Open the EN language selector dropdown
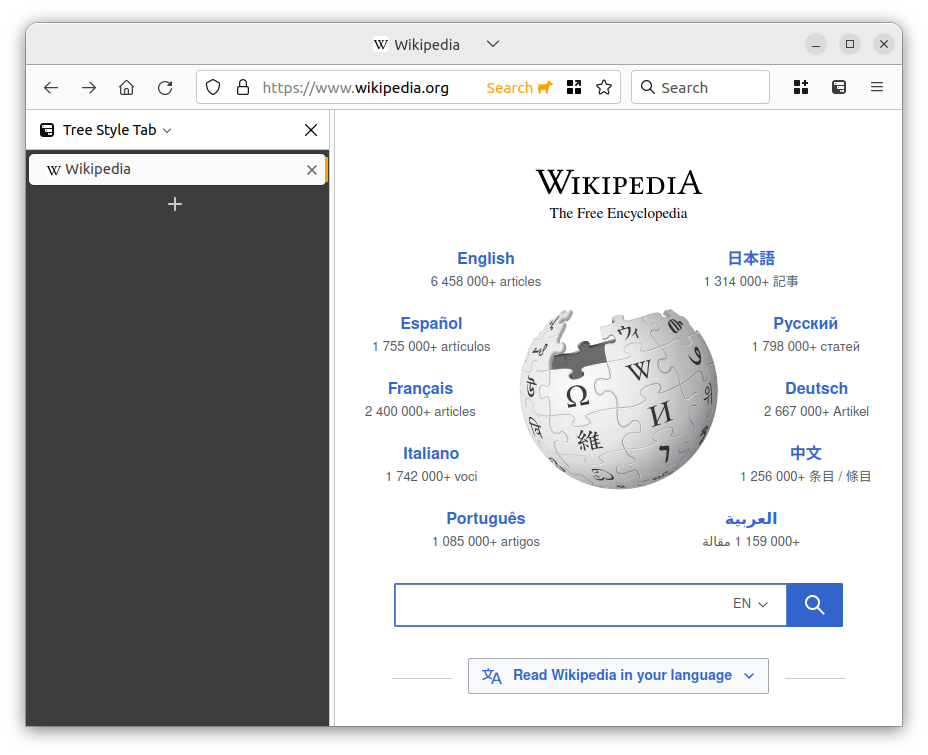The height and width of the screenshot is (755, 928). 750,604
